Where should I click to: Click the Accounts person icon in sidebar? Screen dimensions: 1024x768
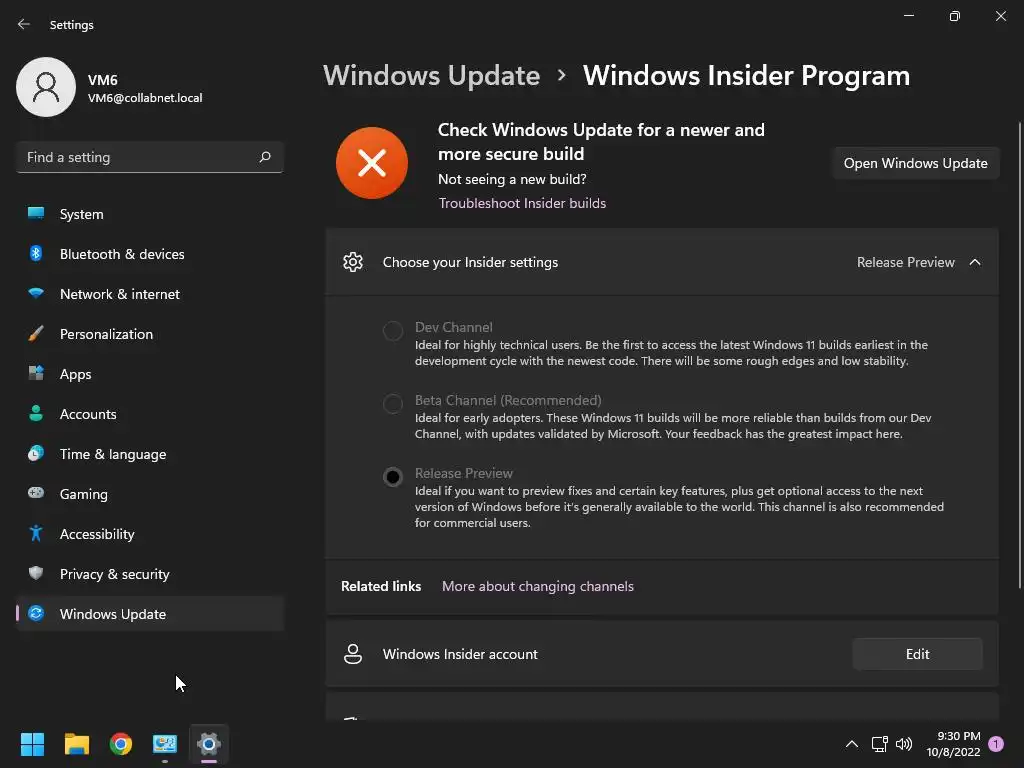[x=36, y=413]
